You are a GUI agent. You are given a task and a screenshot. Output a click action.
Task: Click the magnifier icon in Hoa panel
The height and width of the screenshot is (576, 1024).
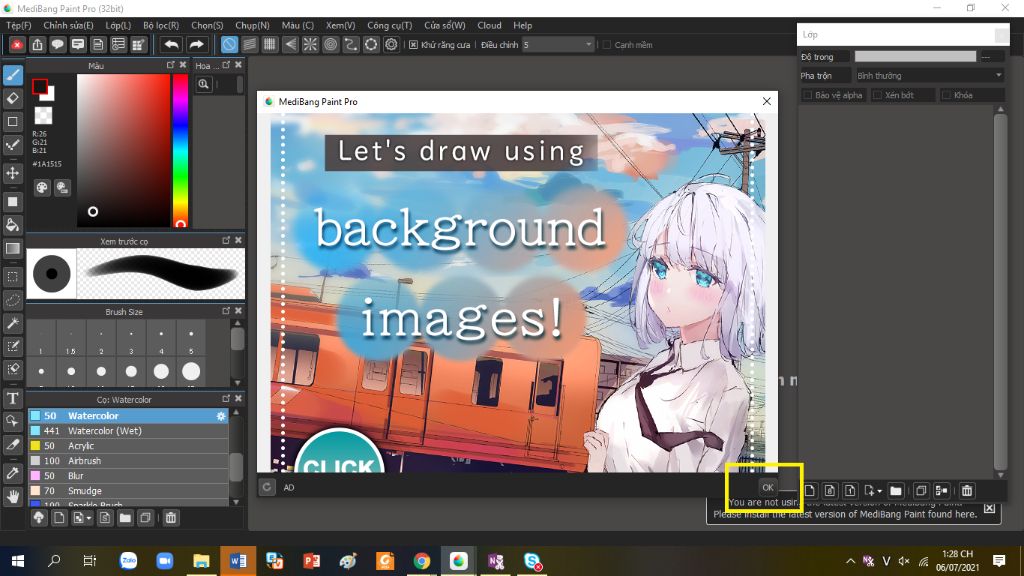click(204, 84)
